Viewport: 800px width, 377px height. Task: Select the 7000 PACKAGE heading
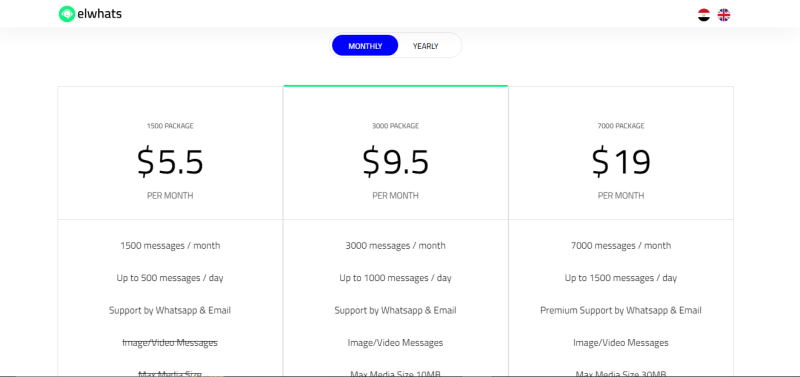(x=621, y=126)
